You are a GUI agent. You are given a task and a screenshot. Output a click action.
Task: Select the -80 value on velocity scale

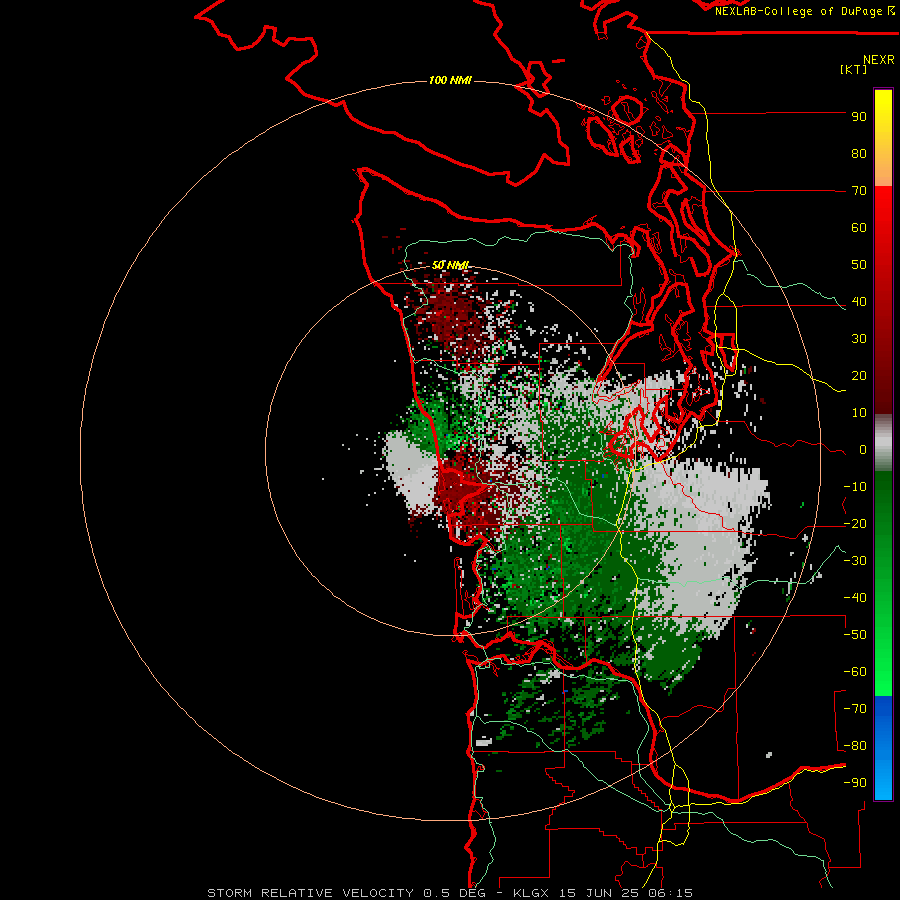pos(855,746)
